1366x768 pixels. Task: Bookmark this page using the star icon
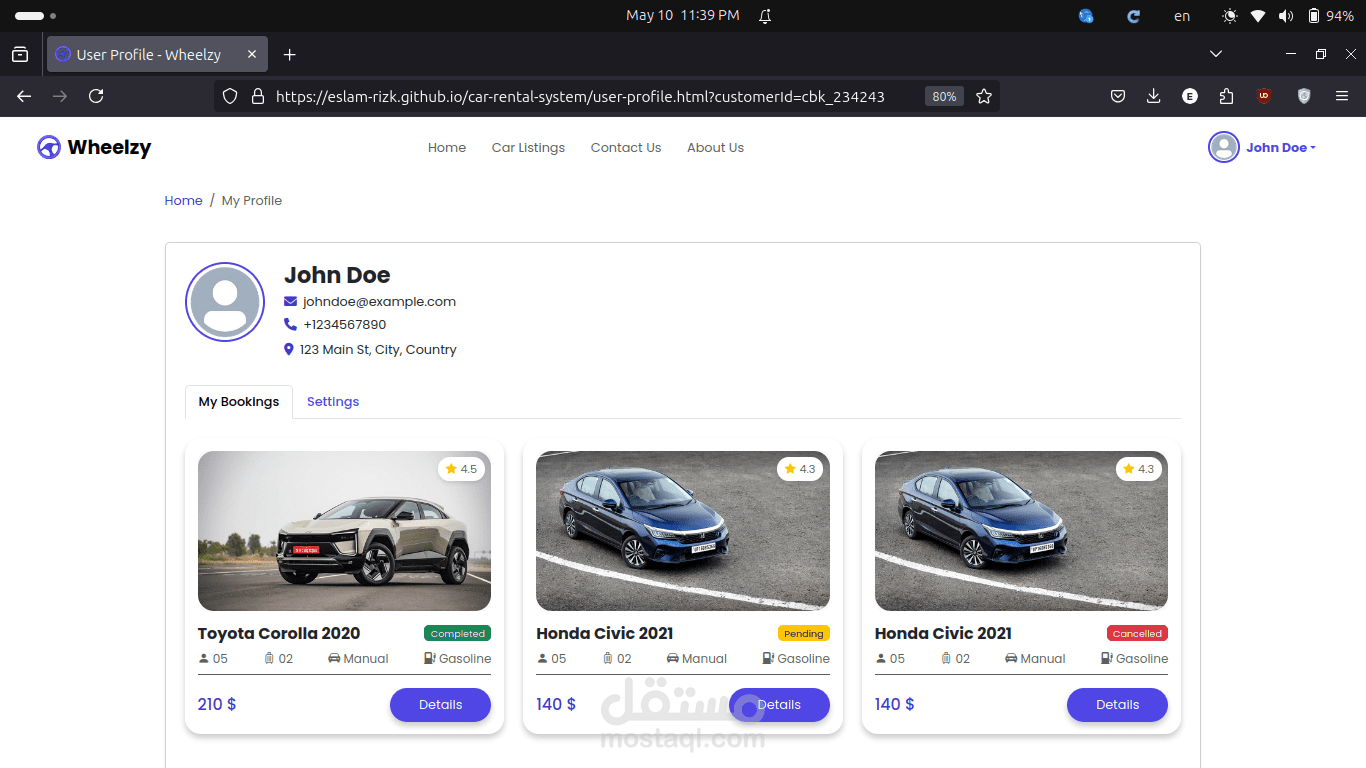click(984, 96)
